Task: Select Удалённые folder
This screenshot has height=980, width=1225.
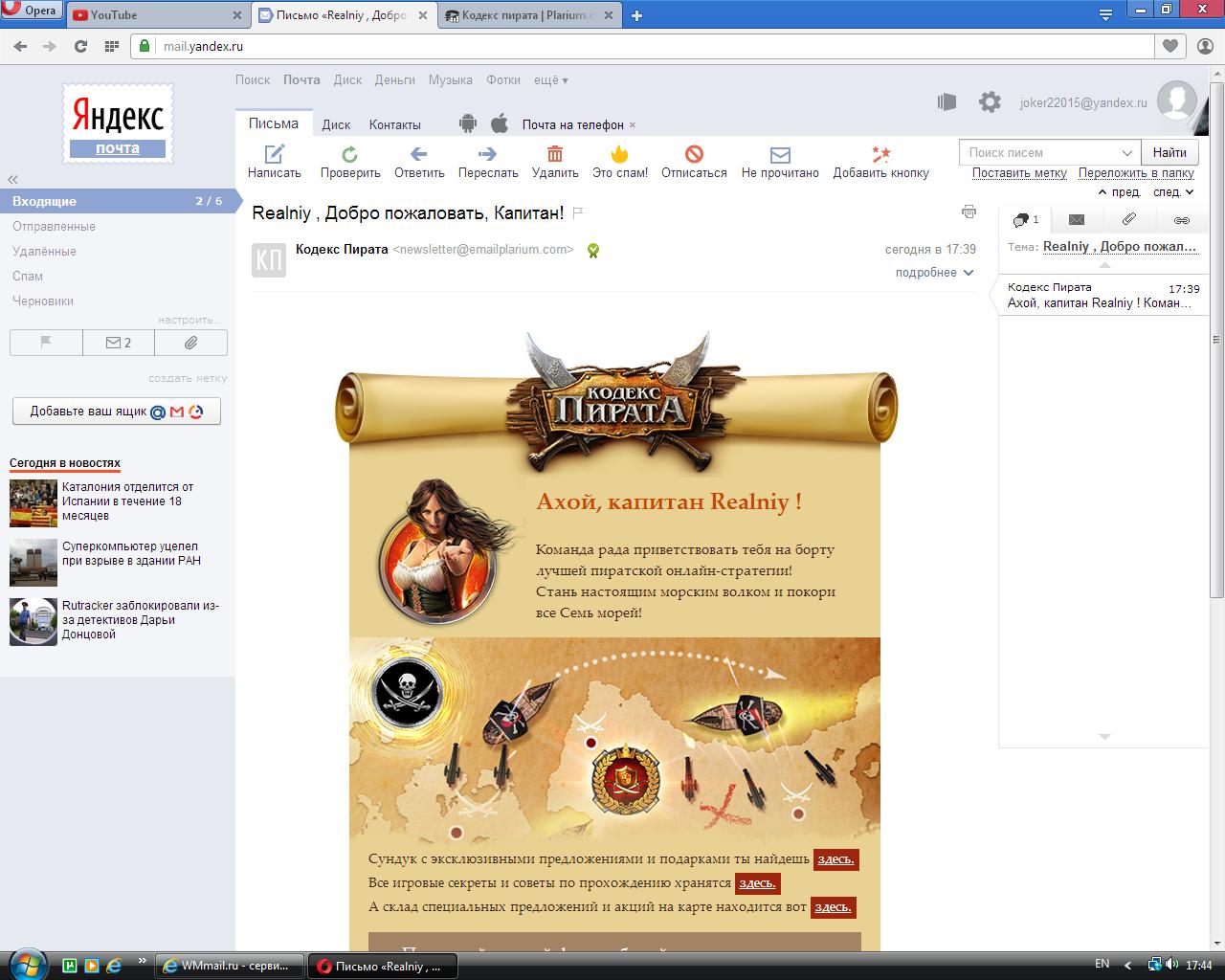Action: (44, 252)
